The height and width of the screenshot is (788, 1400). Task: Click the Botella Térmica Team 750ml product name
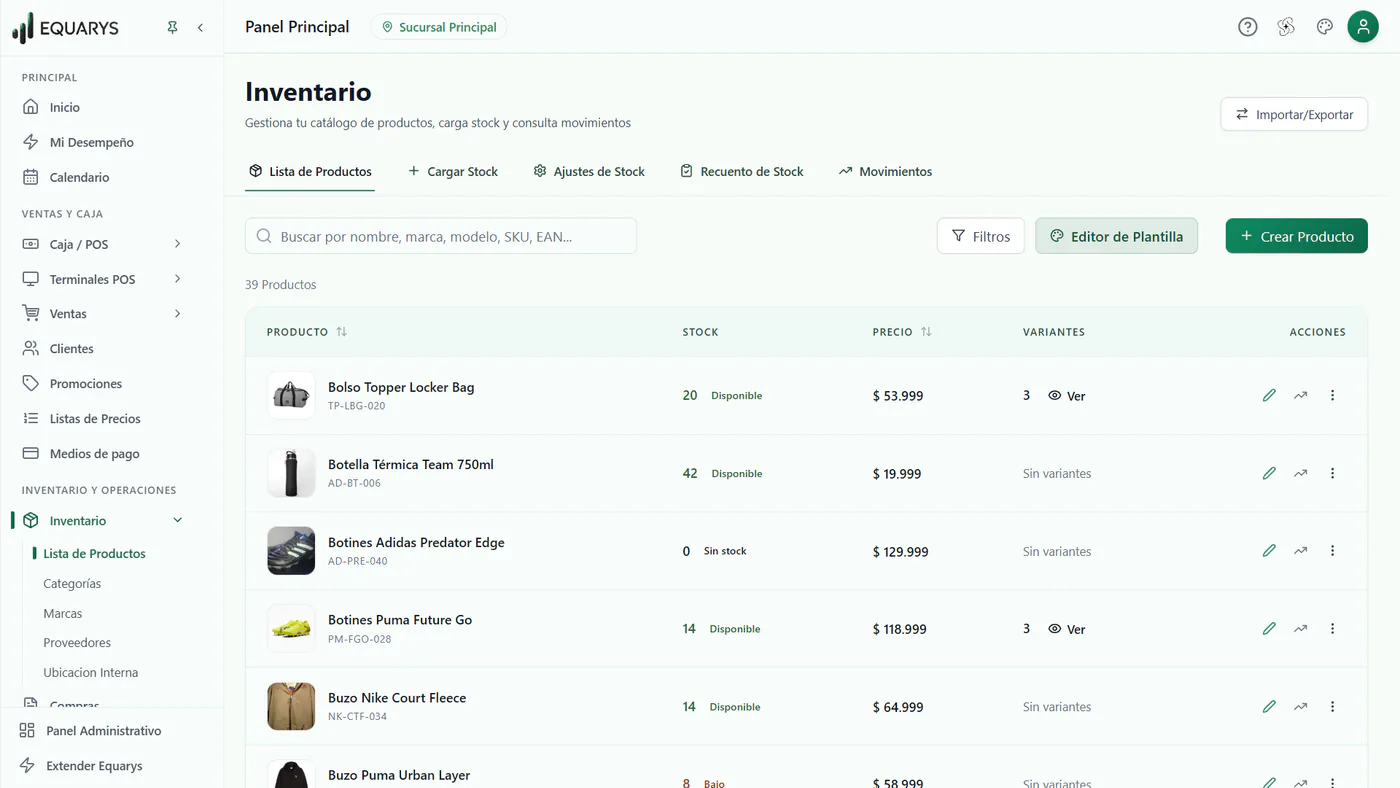(x=411, y=464)
